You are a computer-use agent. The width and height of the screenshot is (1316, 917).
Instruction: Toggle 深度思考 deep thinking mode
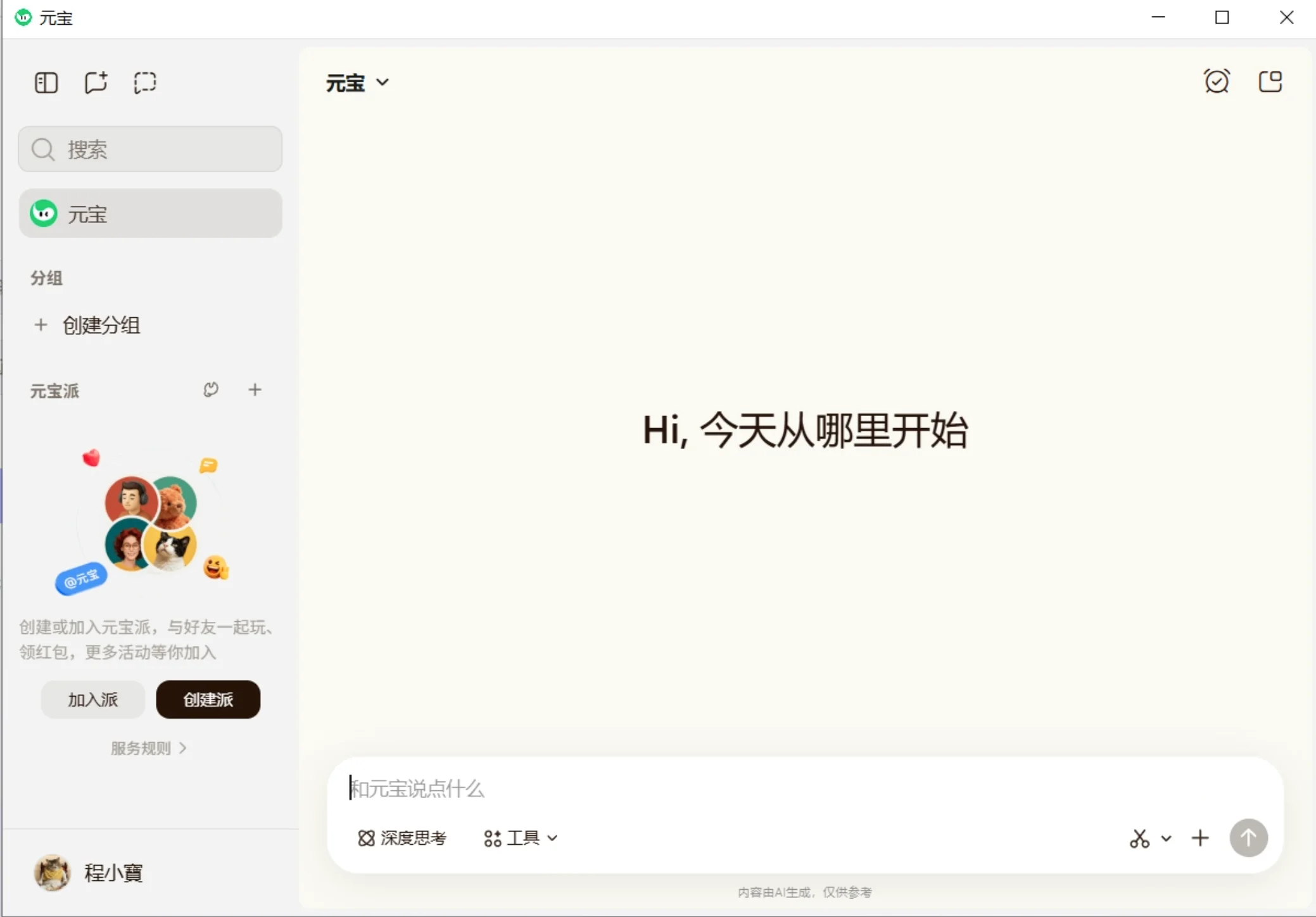[402, 838]
